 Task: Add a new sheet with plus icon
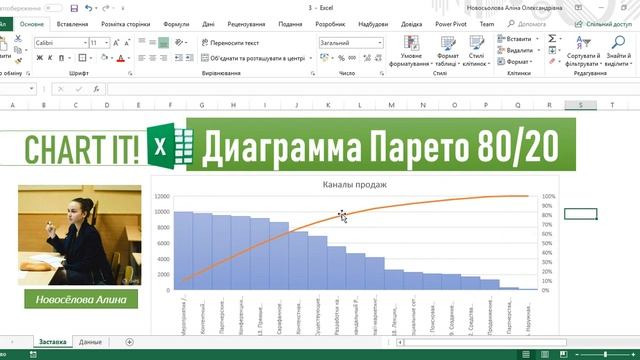(x=129, y=342)
